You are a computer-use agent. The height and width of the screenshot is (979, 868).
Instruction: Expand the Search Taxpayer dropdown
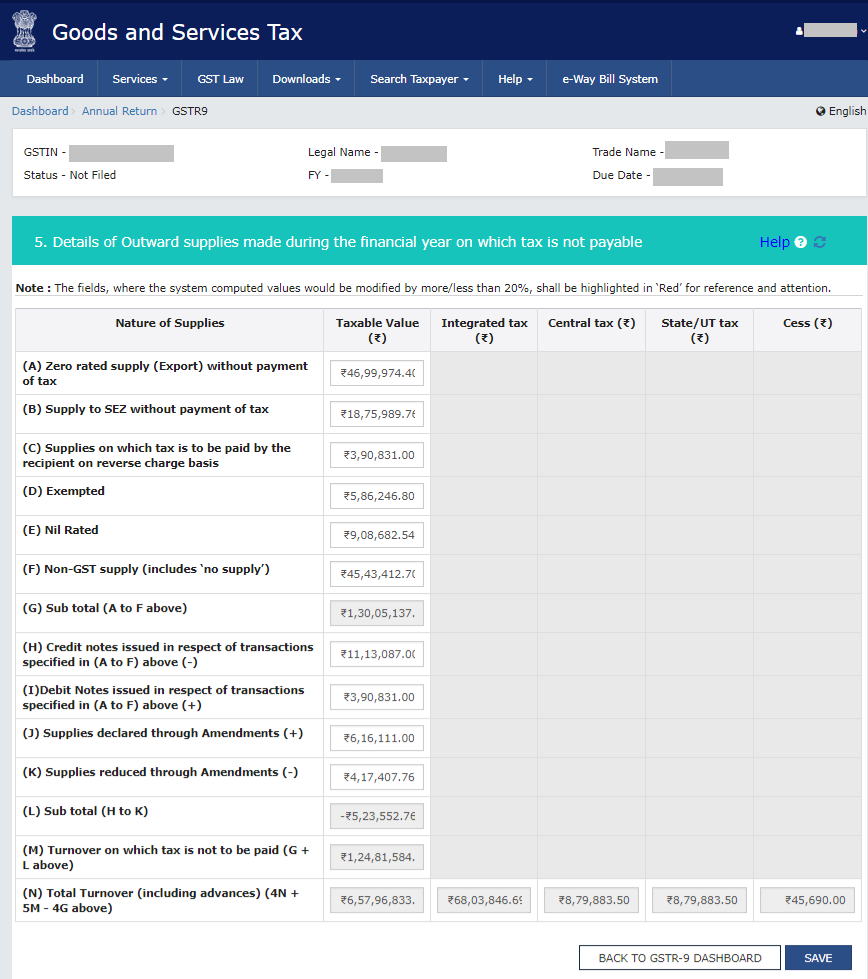[x=419, y=79]
